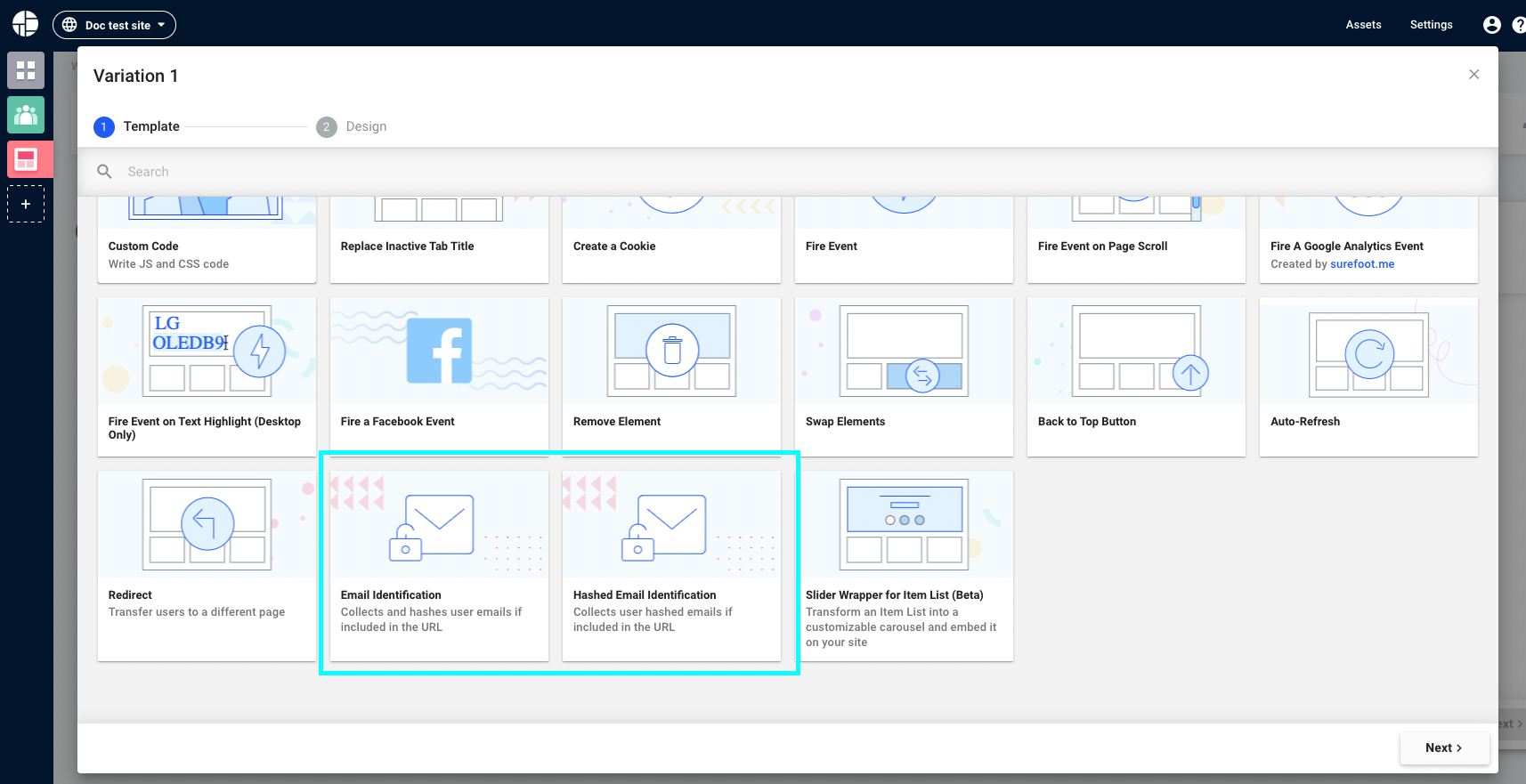The width and height of the screenshot is (1526, 784).
Task: Open Assets in the top bar
Action: [1363, 25]
